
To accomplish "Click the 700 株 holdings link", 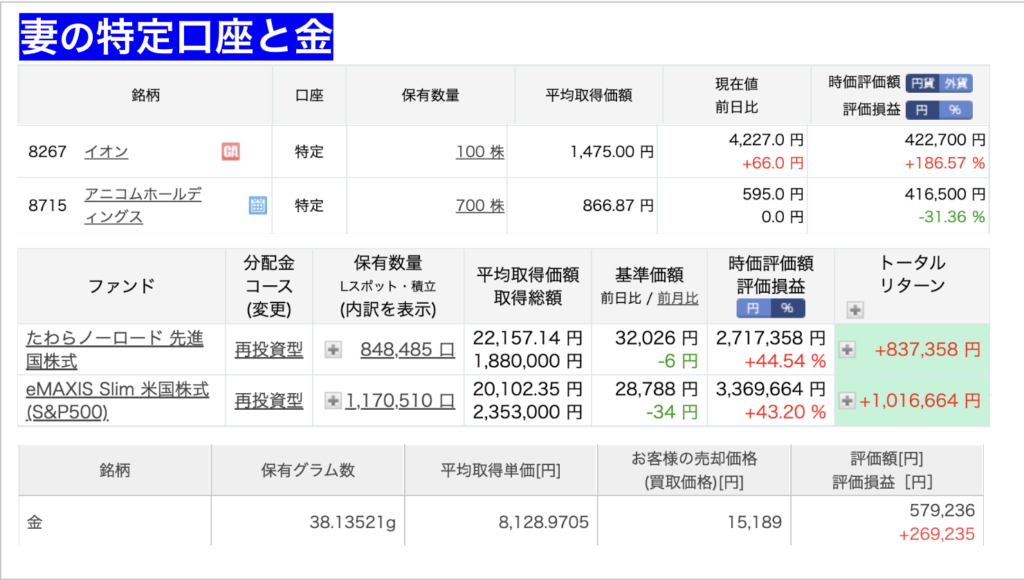I will [480, 205].
